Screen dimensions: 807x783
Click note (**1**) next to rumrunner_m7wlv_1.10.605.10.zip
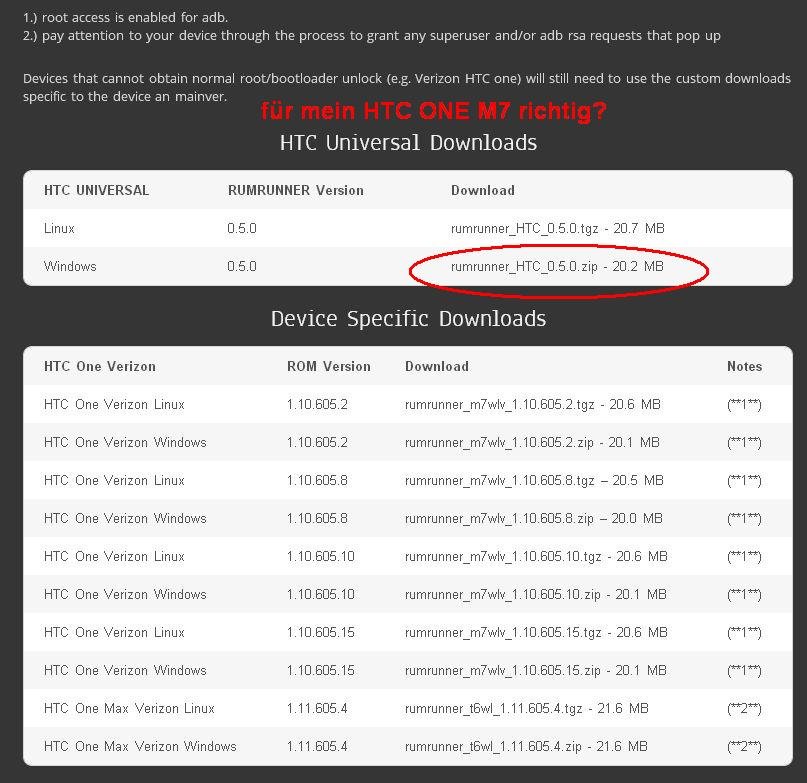tap(744, 595)
